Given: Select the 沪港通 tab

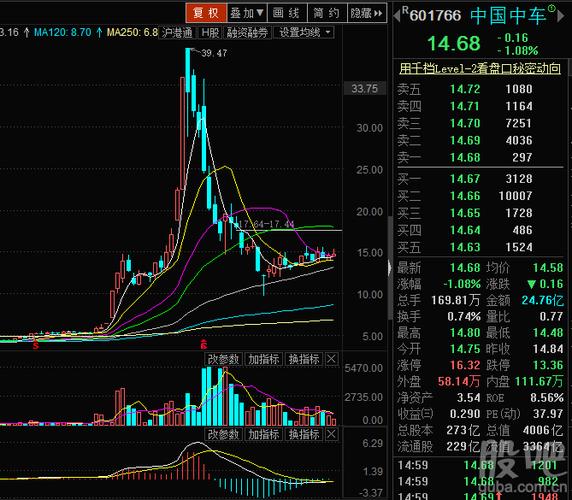Looking at the screenshot, I should [177, 33].
